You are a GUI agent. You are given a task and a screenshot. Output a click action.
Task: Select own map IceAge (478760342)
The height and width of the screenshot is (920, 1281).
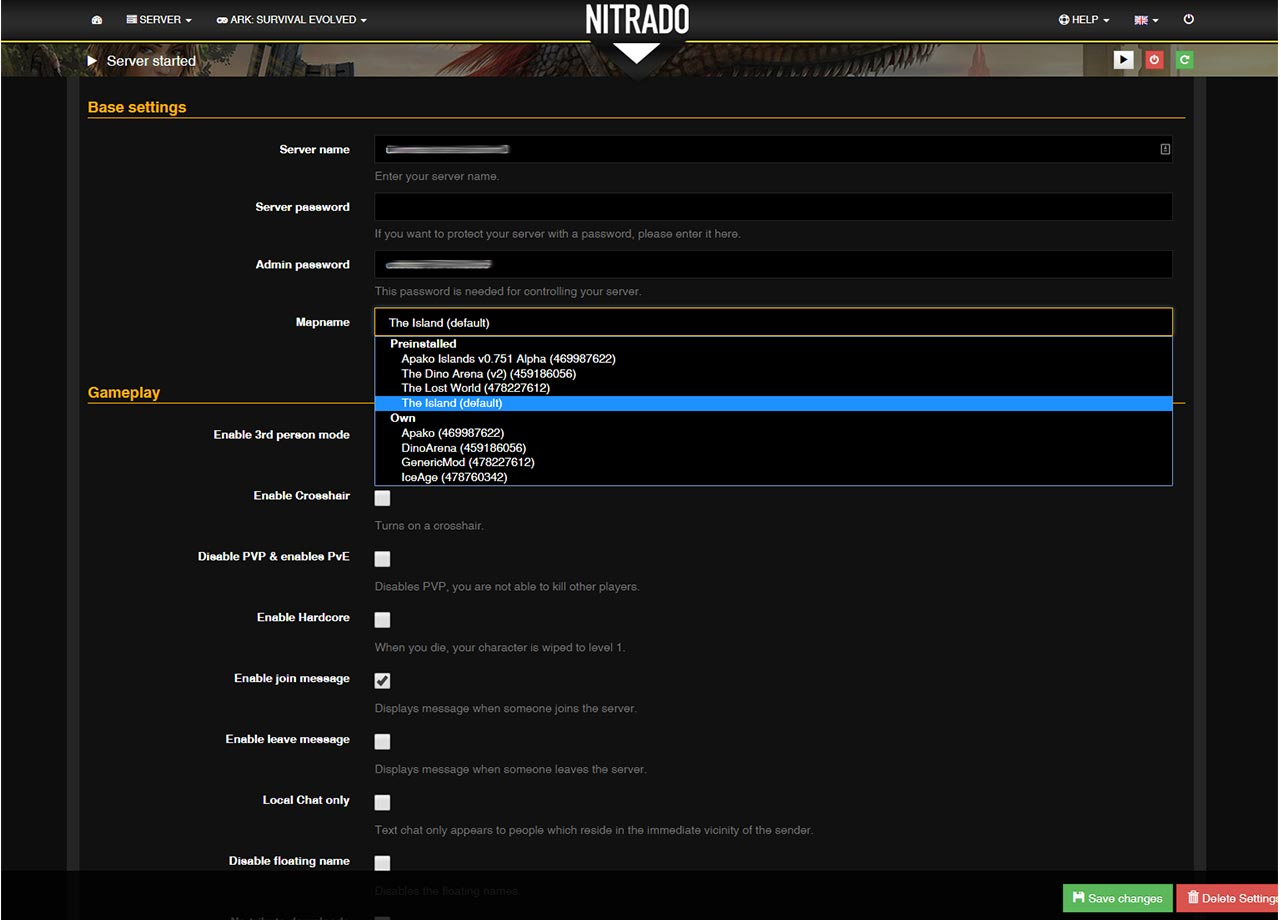(773, 478)
